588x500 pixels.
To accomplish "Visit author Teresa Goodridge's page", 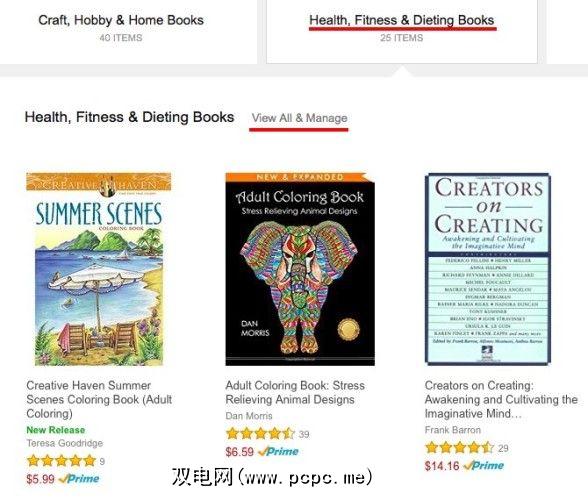I will [x=64, y=443].
